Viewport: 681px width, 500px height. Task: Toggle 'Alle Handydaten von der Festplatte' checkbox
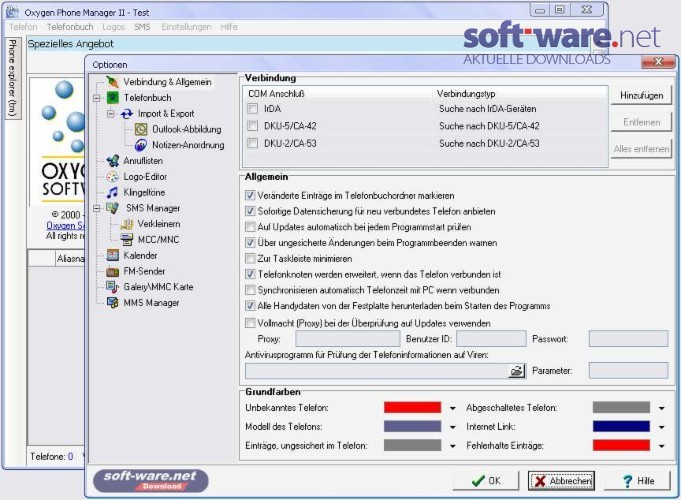pos(250,305)
